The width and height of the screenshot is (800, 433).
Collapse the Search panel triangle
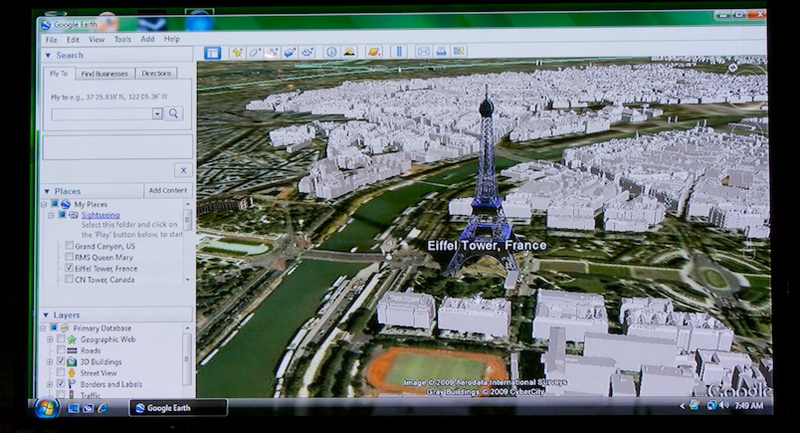coord(48,55)
